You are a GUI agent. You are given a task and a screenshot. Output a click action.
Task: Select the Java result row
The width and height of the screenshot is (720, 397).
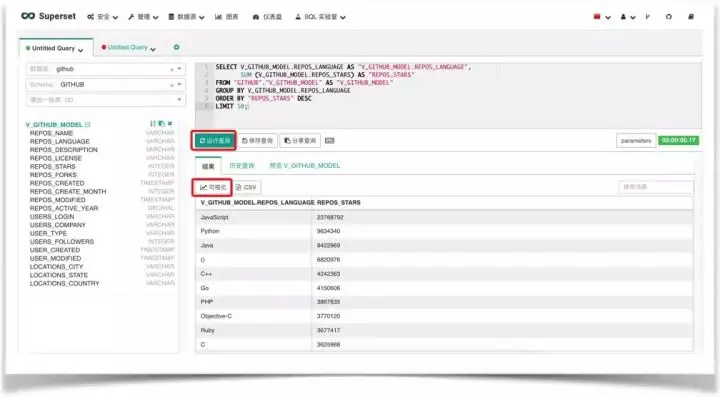coord(444,246)
